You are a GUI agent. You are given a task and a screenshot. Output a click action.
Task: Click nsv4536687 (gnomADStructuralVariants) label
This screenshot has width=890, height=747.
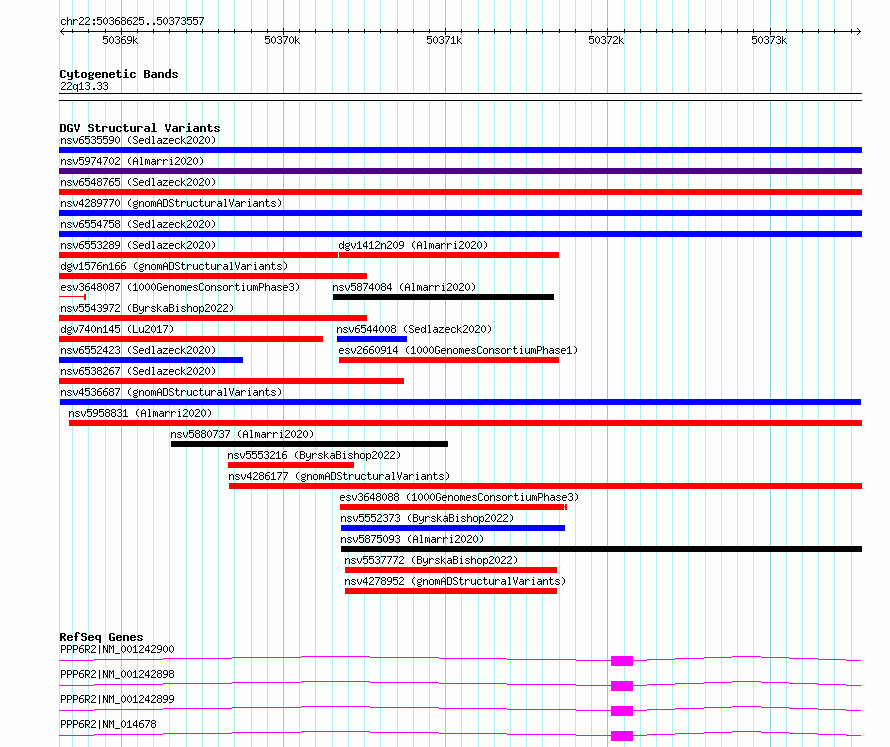(x=171, y=392)
